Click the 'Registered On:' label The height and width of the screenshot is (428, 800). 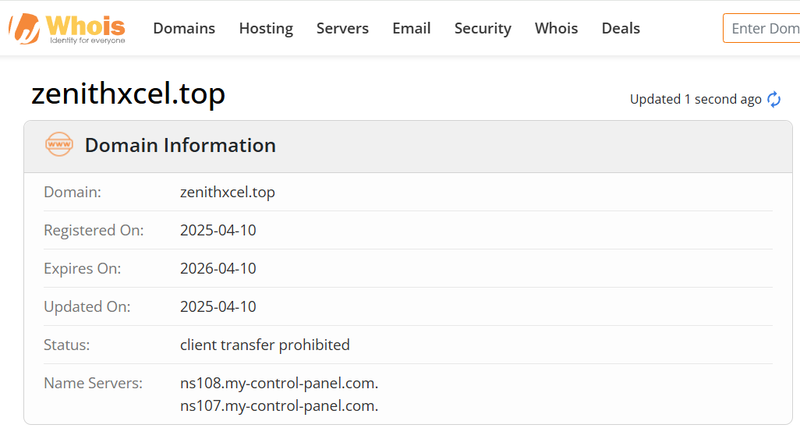94,231
